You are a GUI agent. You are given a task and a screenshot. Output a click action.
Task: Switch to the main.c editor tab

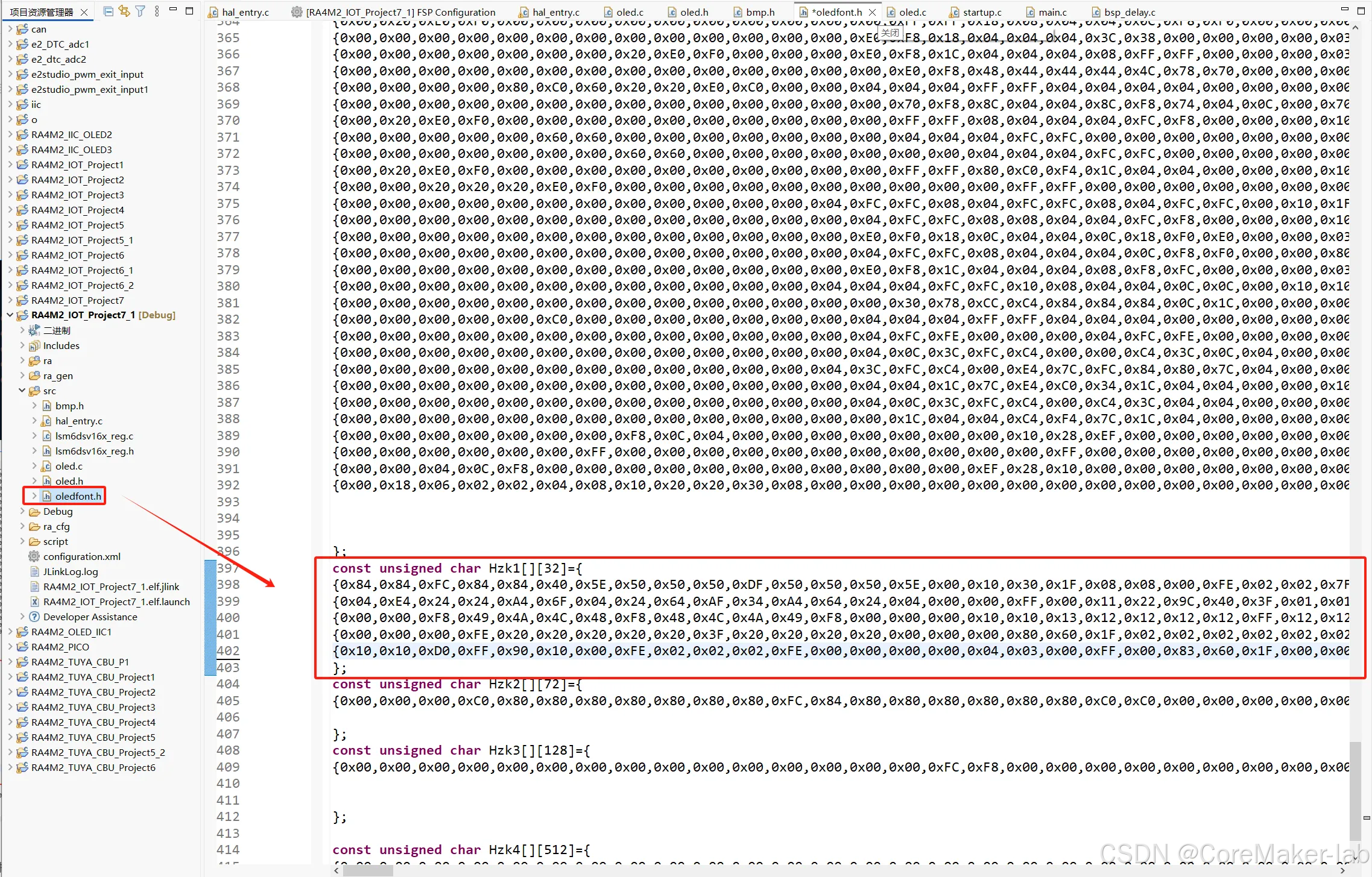pos(1052,11)
